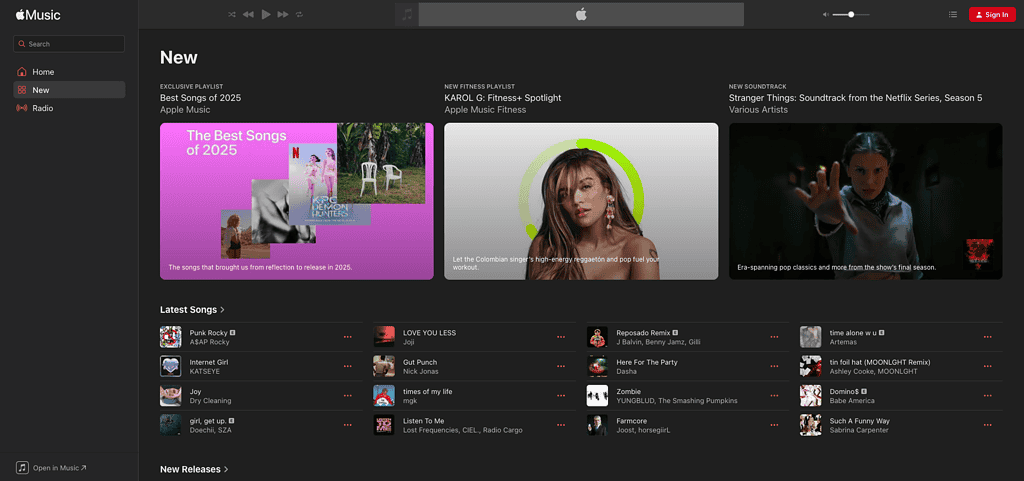Toggle shuffle playback

coord(232,14)
